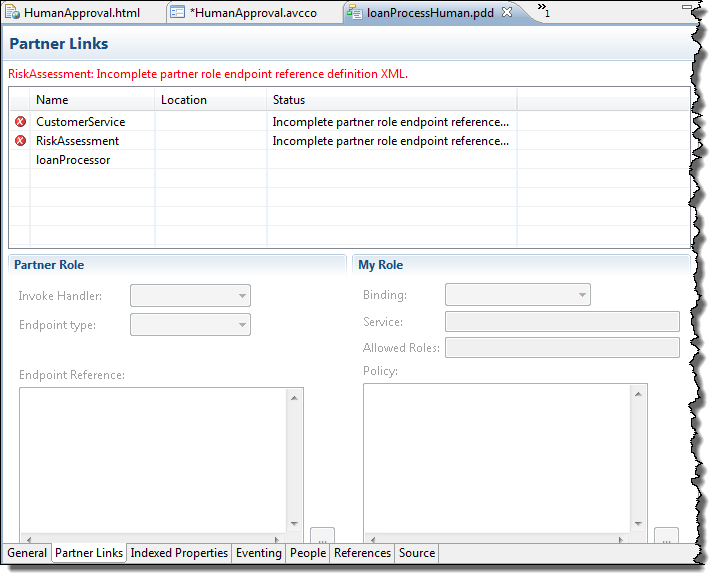Click the loanProcessHuman.pdd file icon
719x580 pixels.
click(x=354, y=13)
